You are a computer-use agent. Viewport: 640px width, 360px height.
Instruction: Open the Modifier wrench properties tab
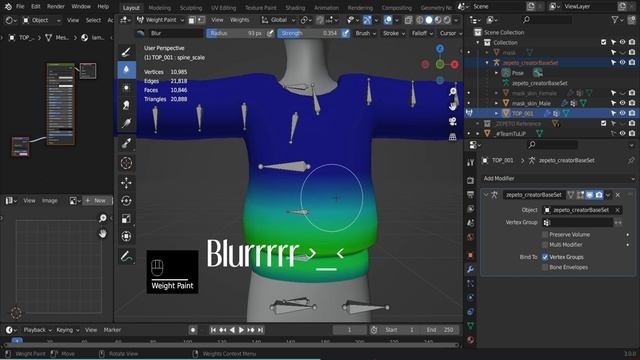(471, 269)
